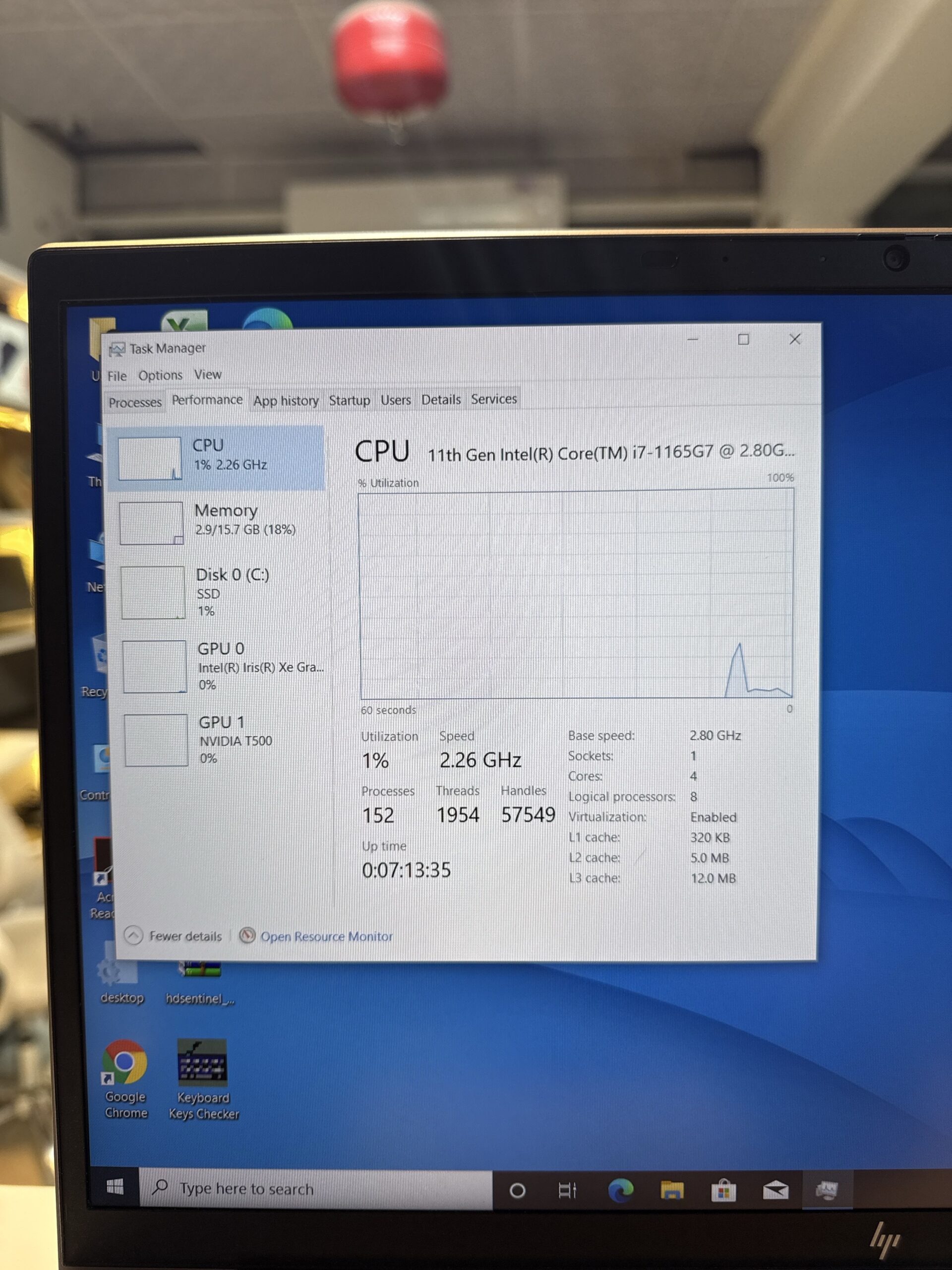Click the Cortana circle icon

(517, 1190)
